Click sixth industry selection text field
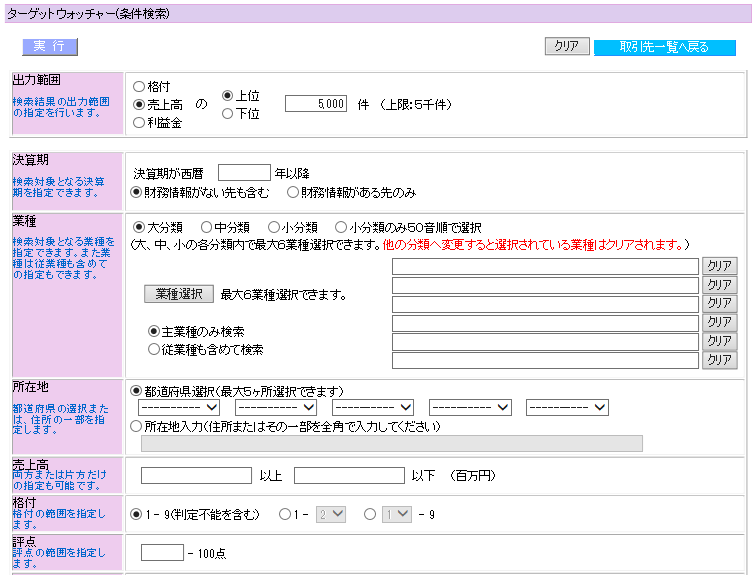This screenshot has width=756, height=575. (x=545, y=361)
